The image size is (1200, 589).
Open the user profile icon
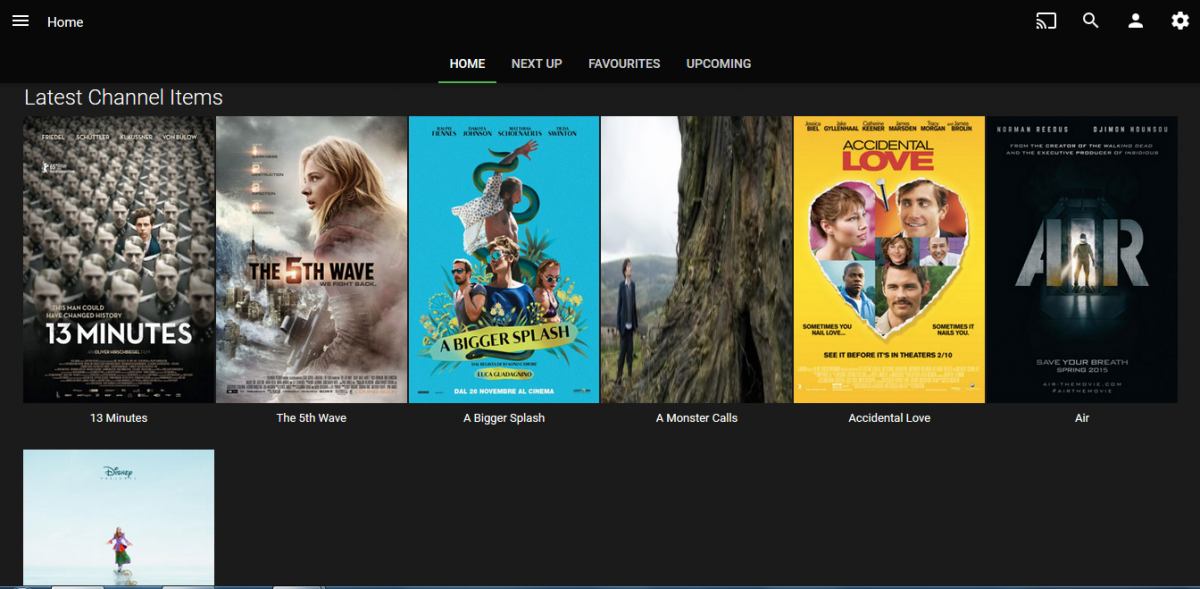[x=1135, y=21]
